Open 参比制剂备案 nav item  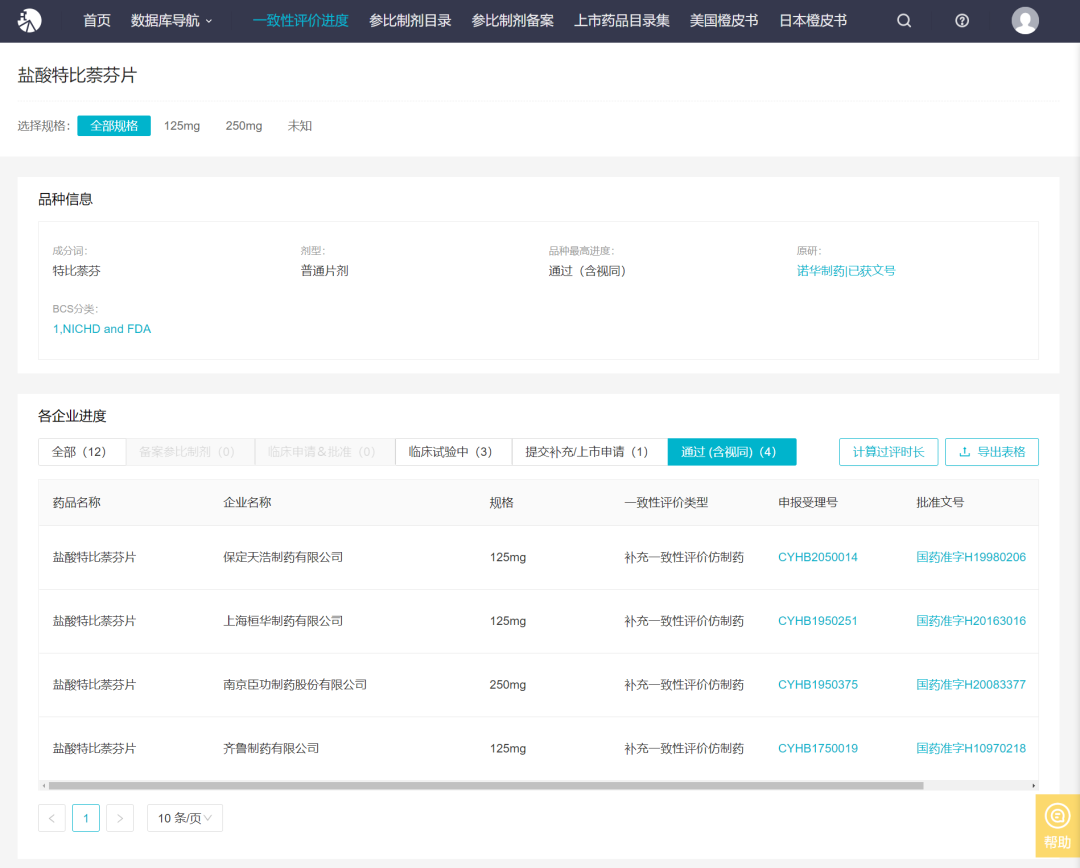[512, 21]
